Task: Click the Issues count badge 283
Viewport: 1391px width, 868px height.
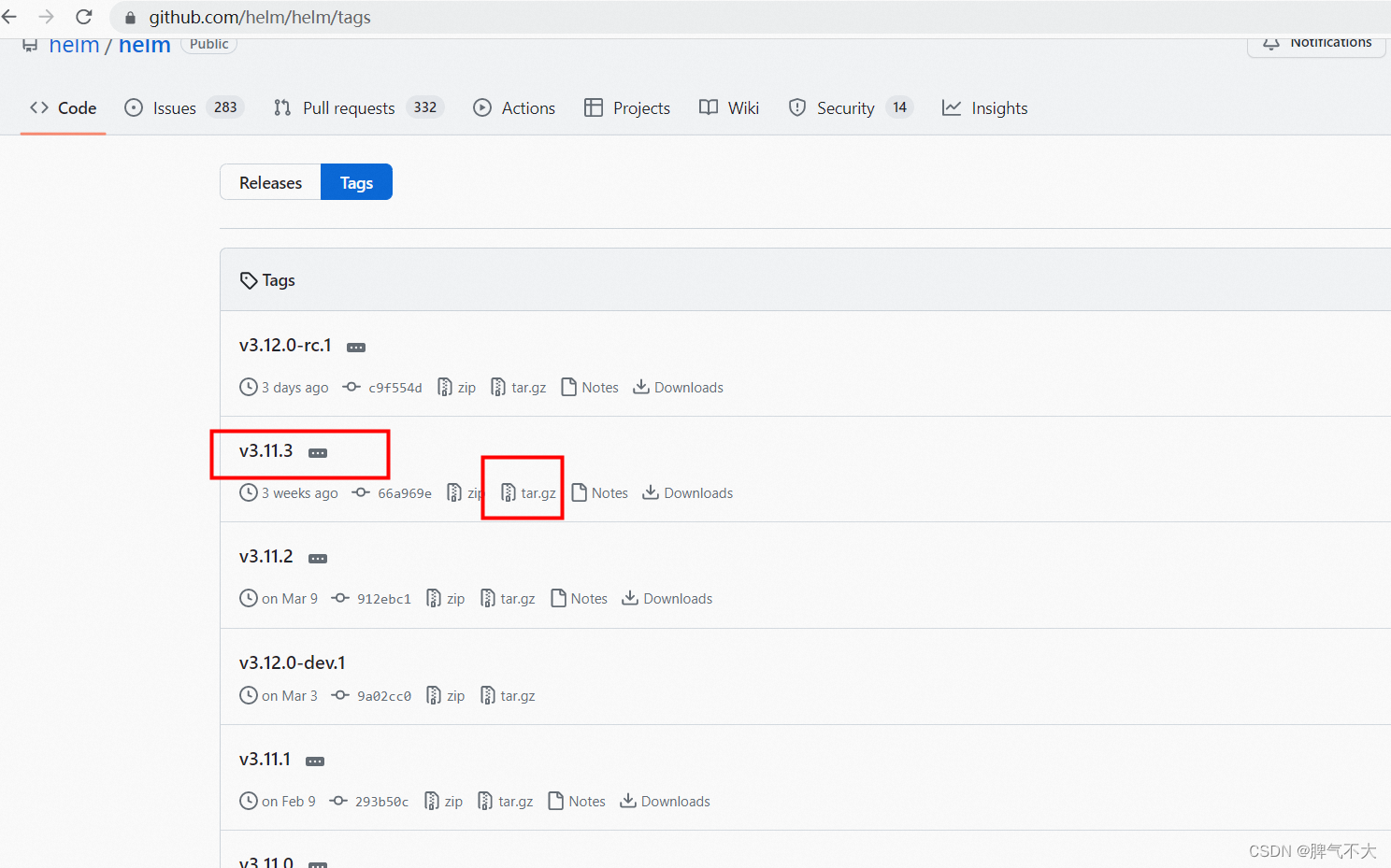Action: click(x=225, y=107)
